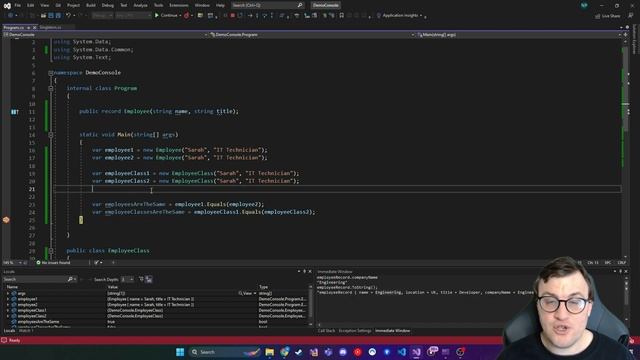This screenshot has width=640, height=360.
Task: Click the Locals search magnifier icon
Action: 70,279
